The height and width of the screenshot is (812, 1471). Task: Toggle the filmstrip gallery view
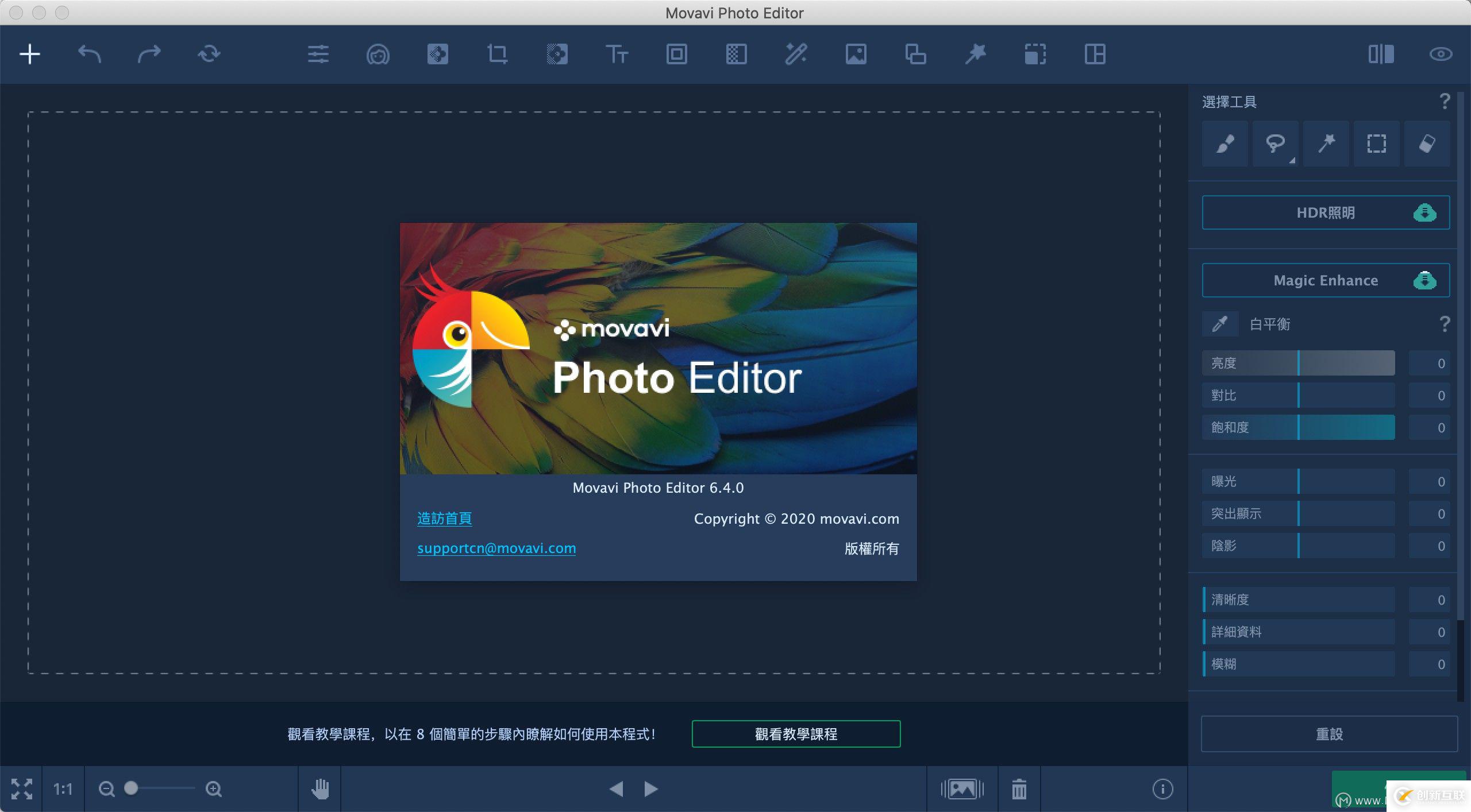click(962, 789)
